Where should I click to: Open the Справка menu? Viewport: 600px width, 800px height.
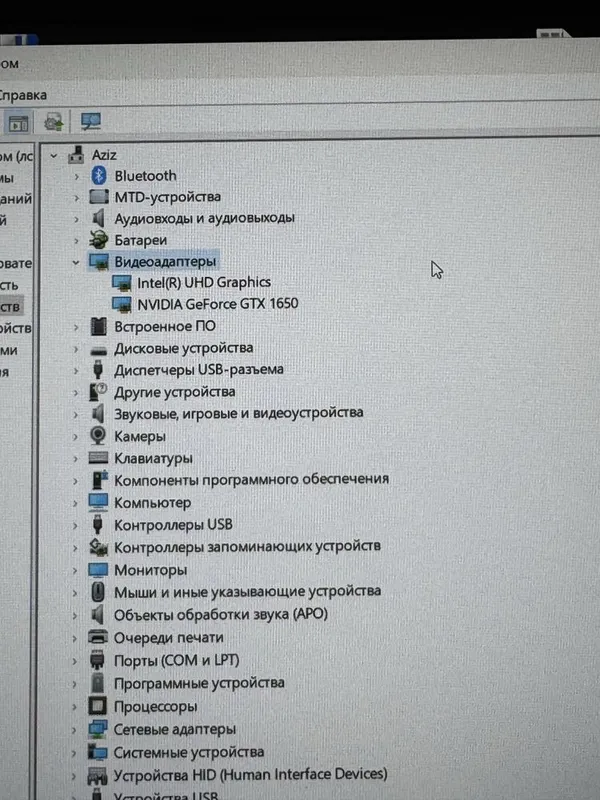pos(22,95)
